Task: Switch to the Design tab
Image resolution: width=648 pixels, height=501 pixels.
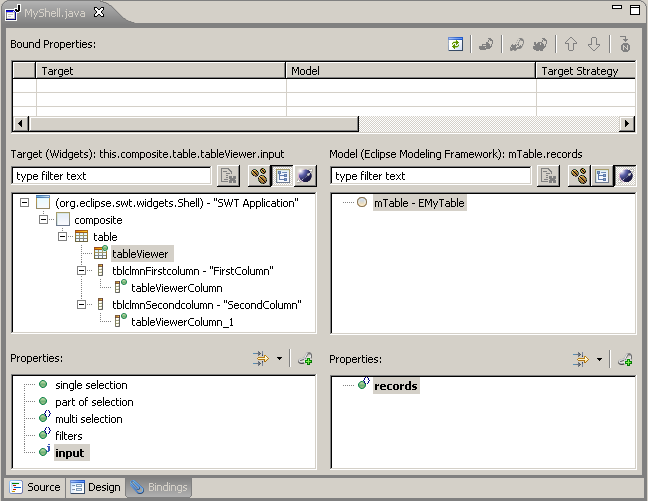Action: [x=95, y=487]
